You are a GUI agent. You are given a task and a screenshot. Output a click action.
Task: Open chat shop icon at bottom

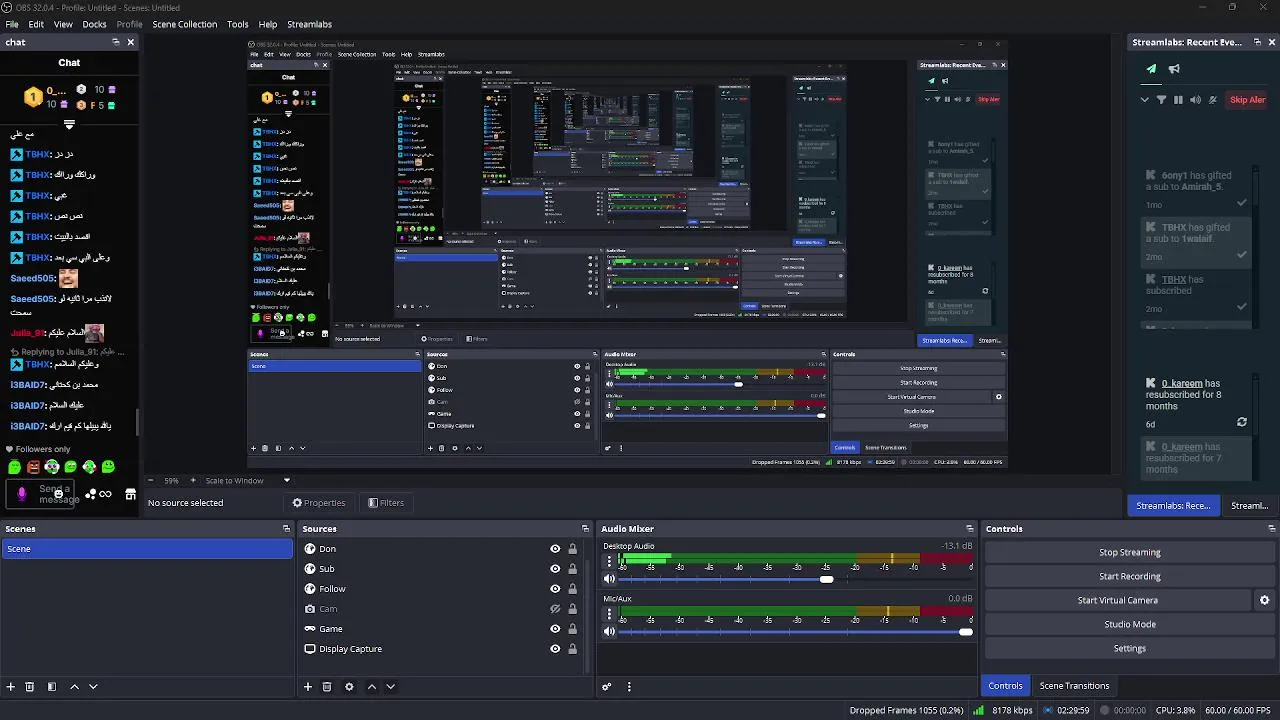(130, 494)
